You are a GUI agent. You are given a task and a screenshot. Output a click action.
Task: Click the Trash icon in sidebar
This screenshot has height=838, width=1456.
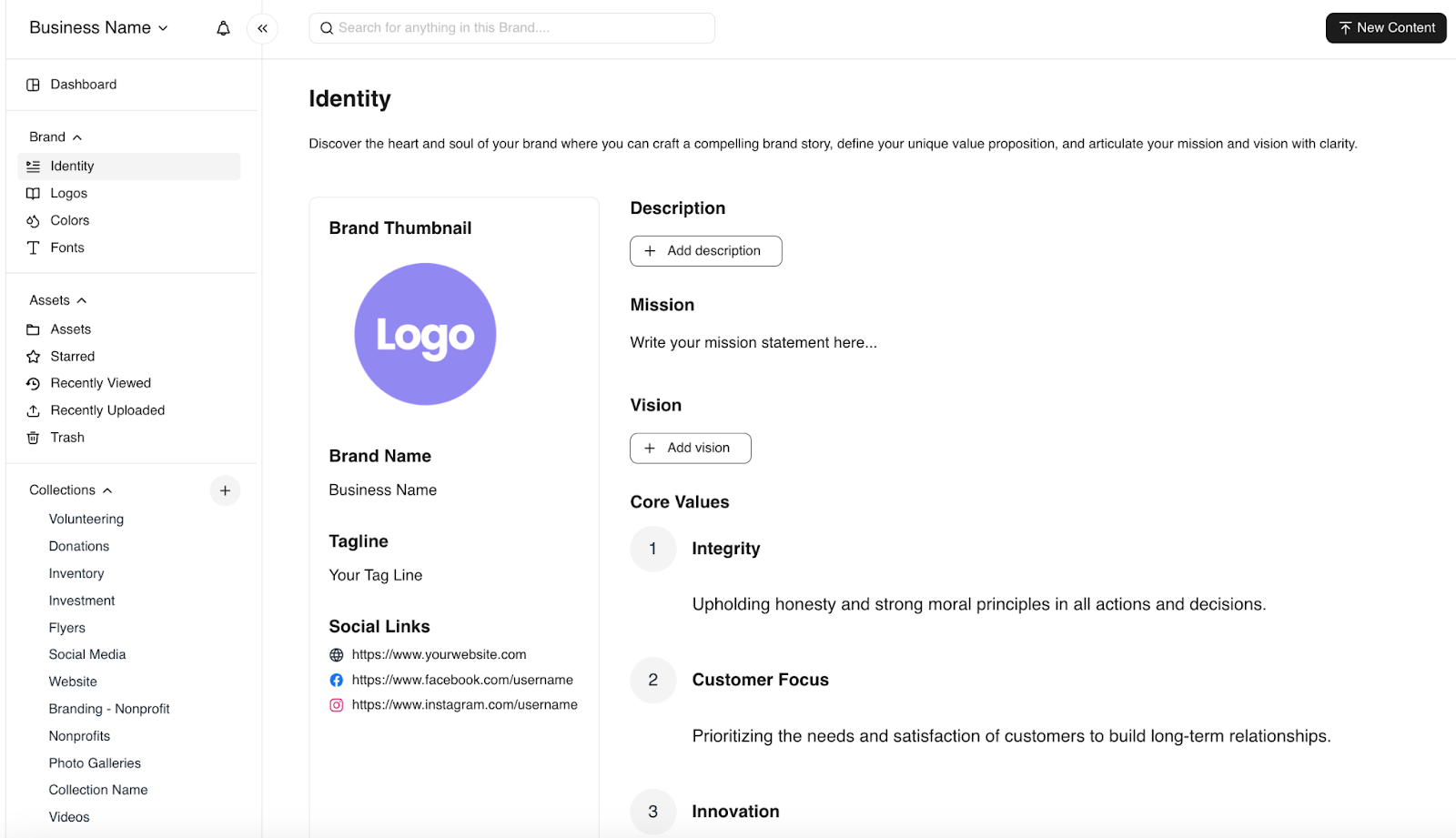click(x=33, y=438)
